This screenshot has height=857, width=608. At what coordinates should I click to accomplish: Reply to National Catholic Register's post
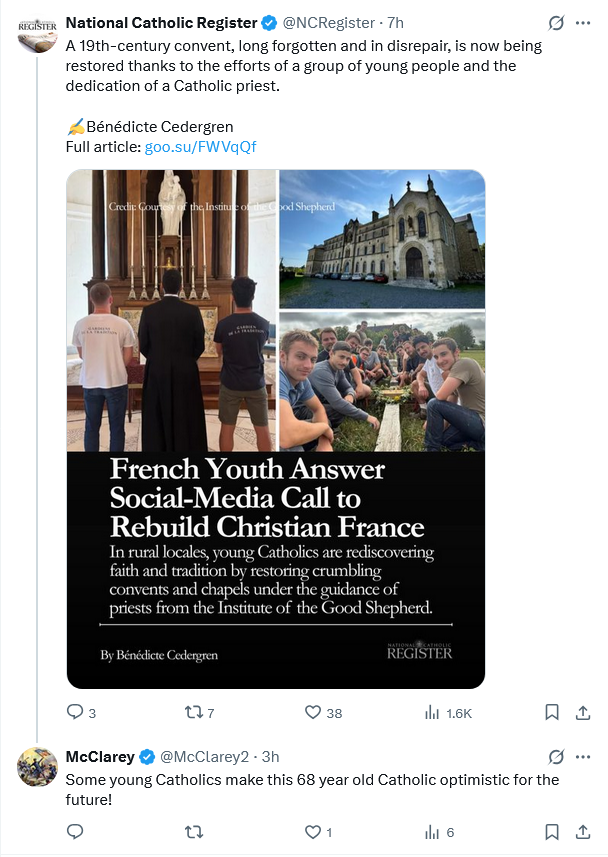pos(75,712)
